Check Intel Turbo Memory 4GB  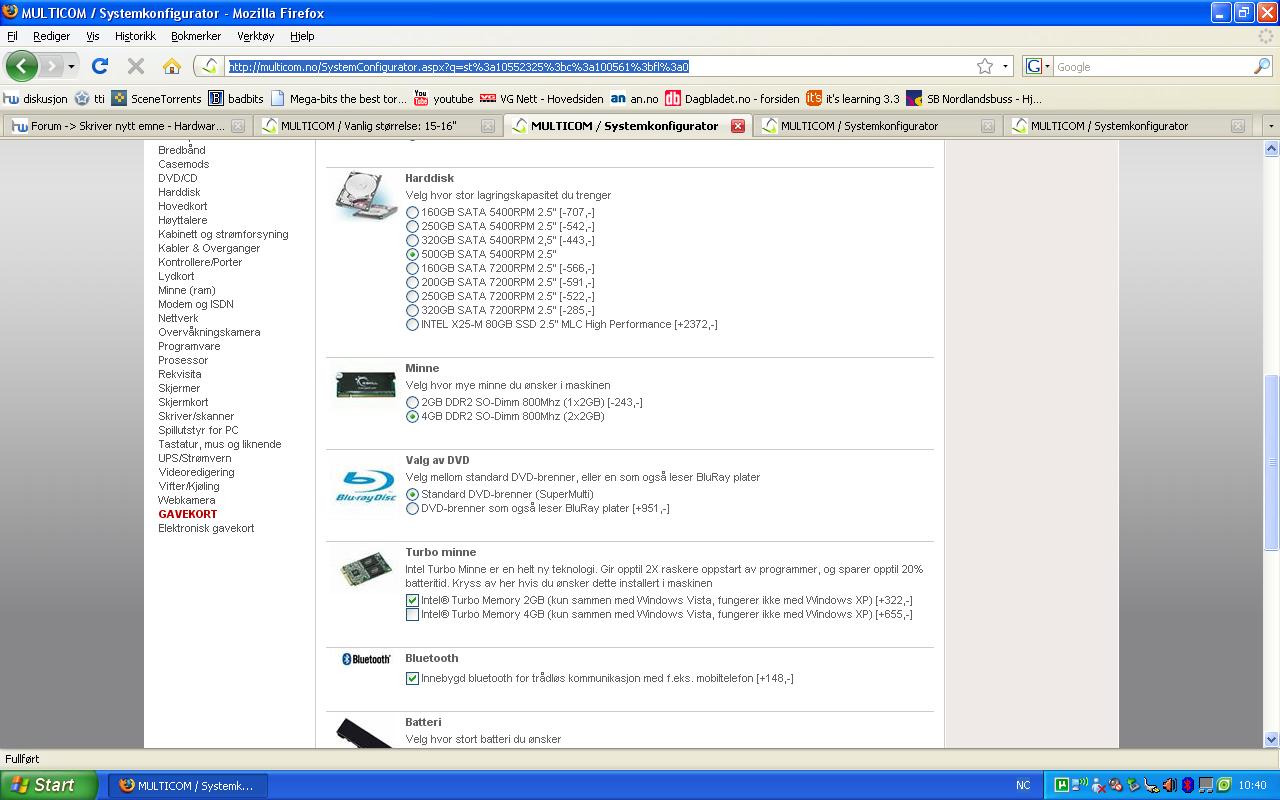(412, 615)
